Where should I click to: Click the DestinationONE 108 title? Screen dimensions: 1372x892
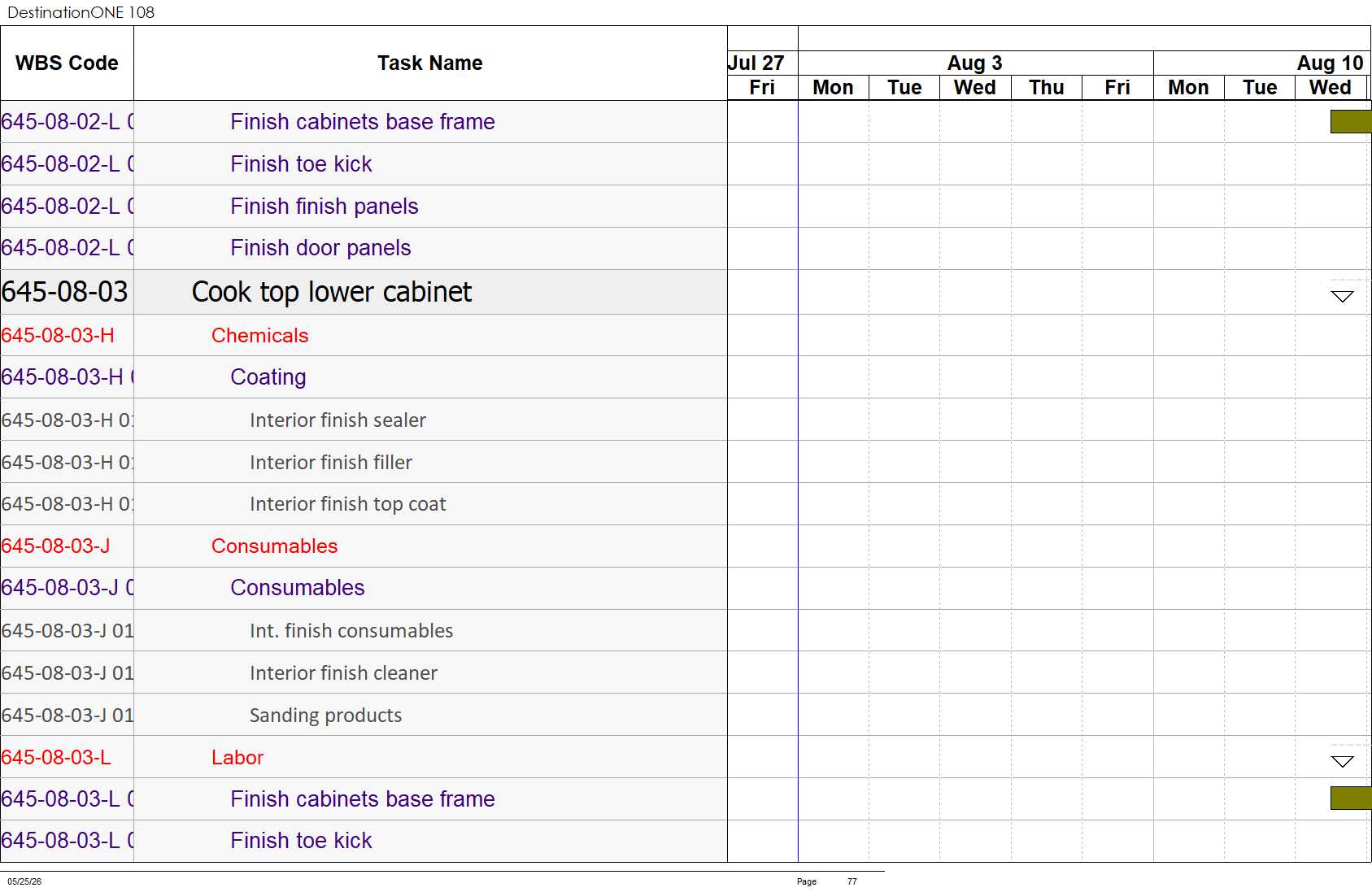coord(81,12)
